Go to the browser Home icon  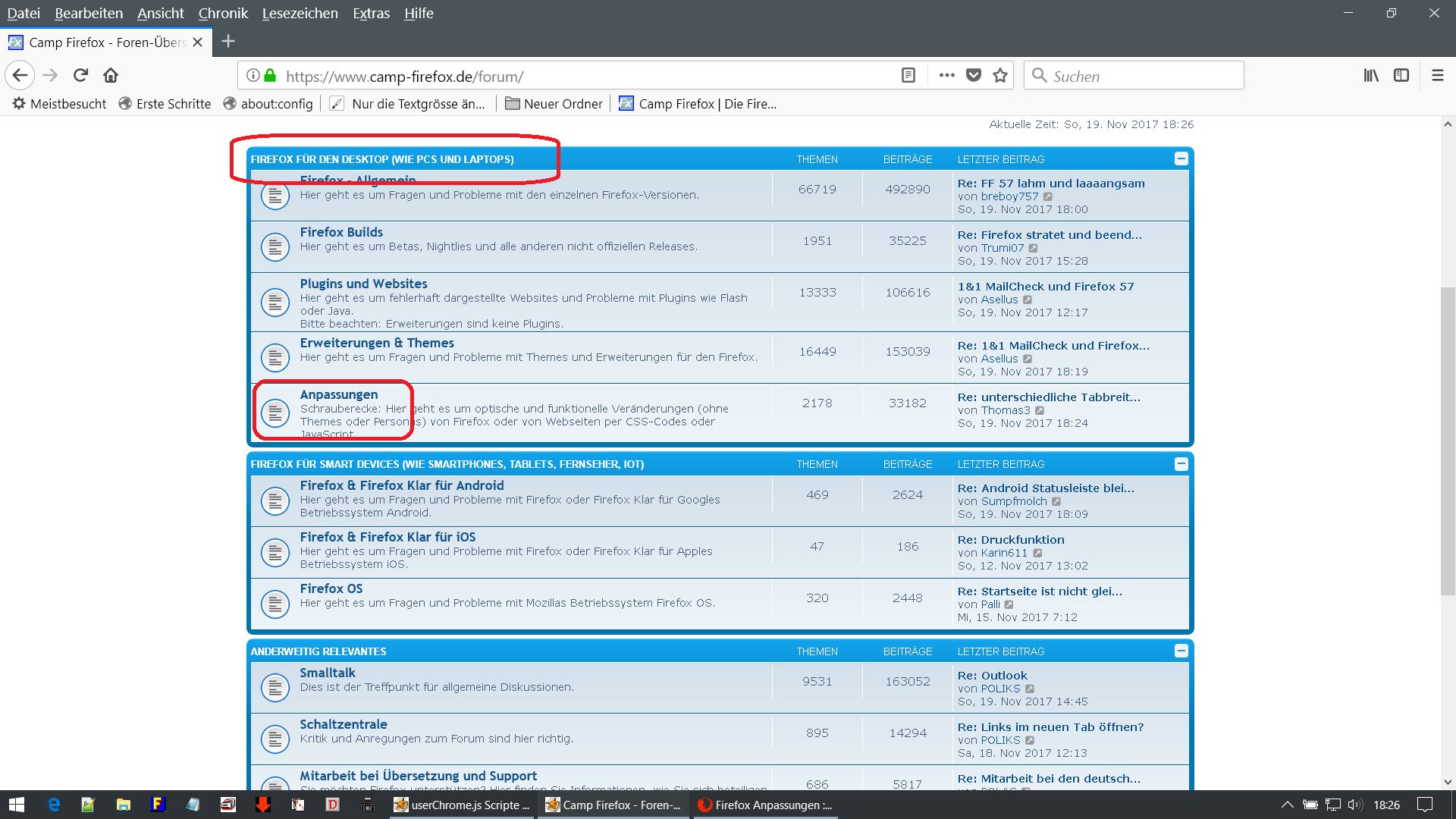point(111,75)
